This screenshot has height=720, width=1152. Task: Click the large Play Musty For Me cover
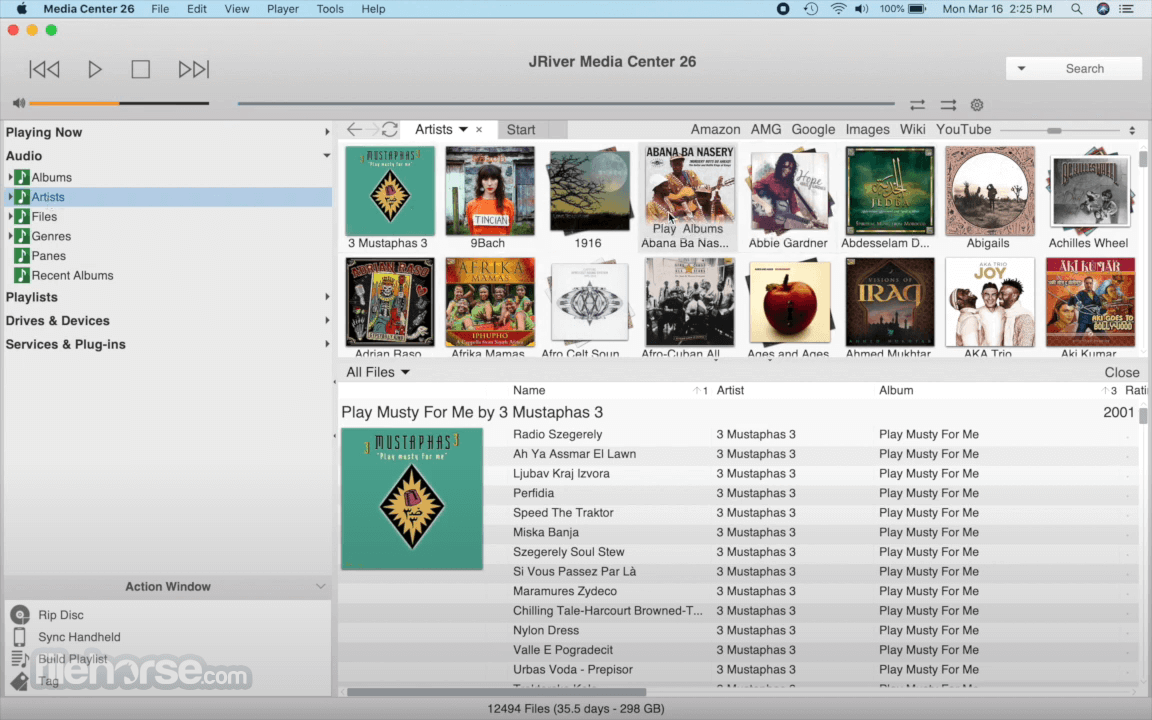412,499
